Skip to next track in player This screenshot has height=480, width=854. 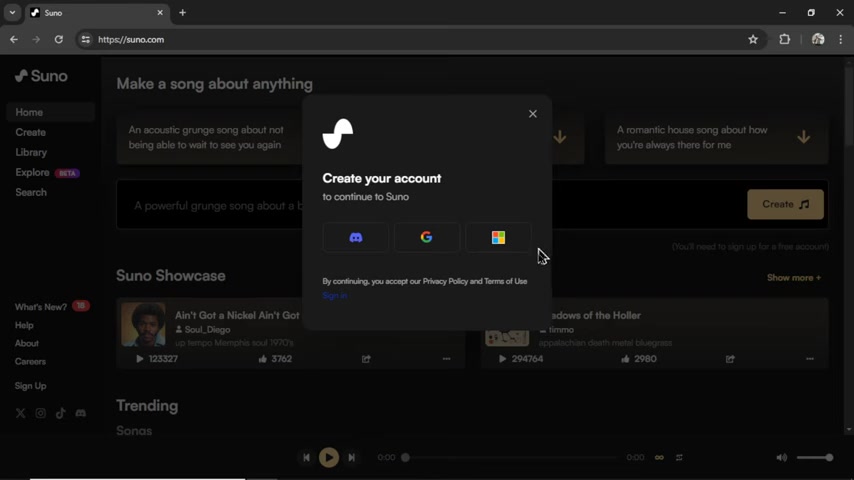coord(352,458)
